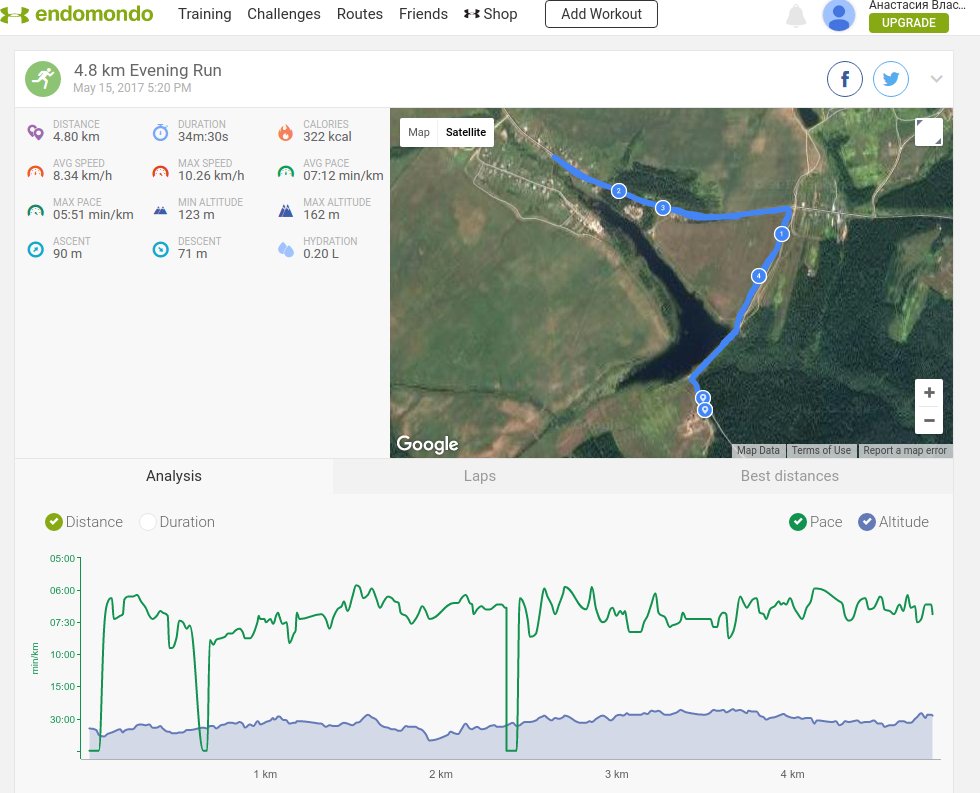The width and height of the screenshot is (980, 793).
Task: Expand the workout options chevron
Action: (937, 79)
